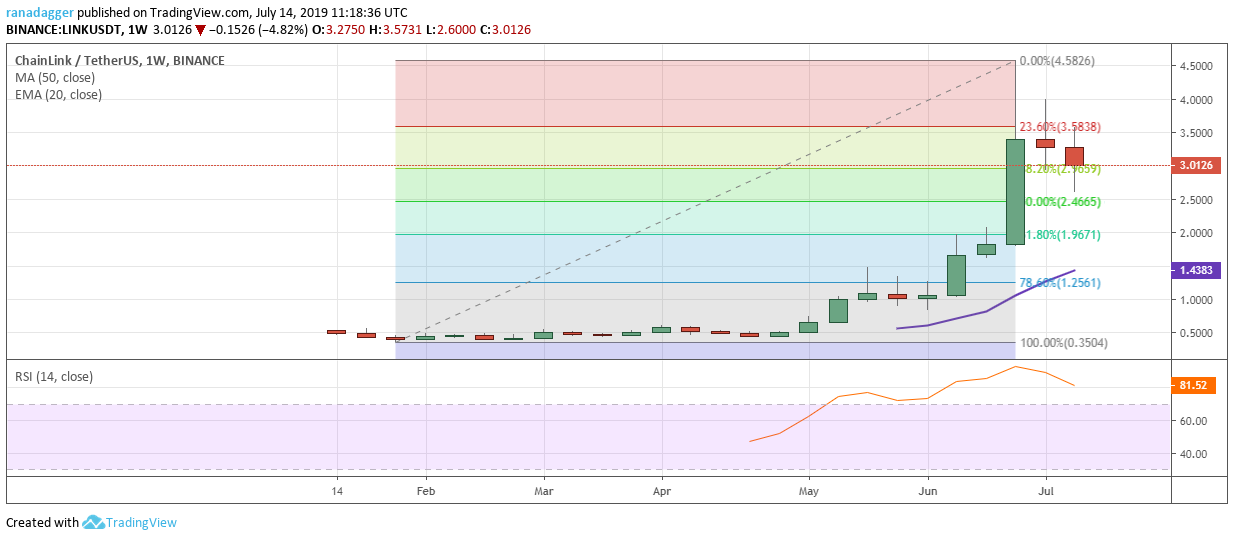Click the 'BINANCE:LINKUSDT, 1W' OHLC header line
The width and height of the screenshot is (1234, 540).
(268, 30)
